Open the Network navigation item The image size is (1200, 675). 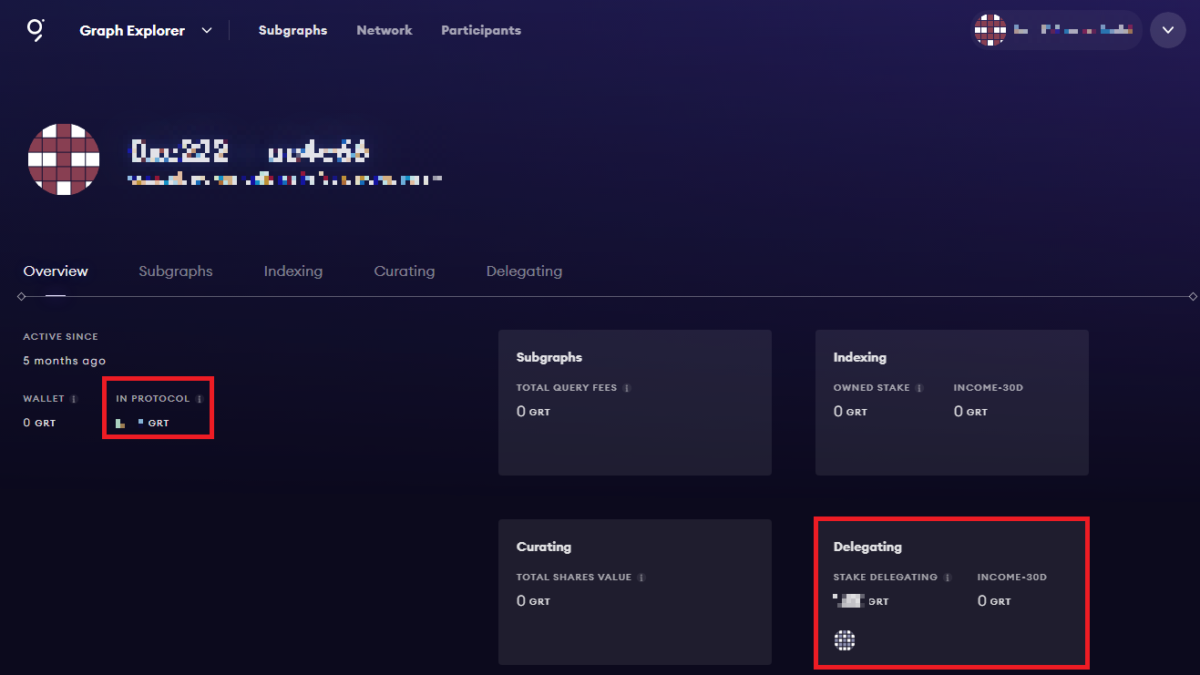tap(384, 30)
